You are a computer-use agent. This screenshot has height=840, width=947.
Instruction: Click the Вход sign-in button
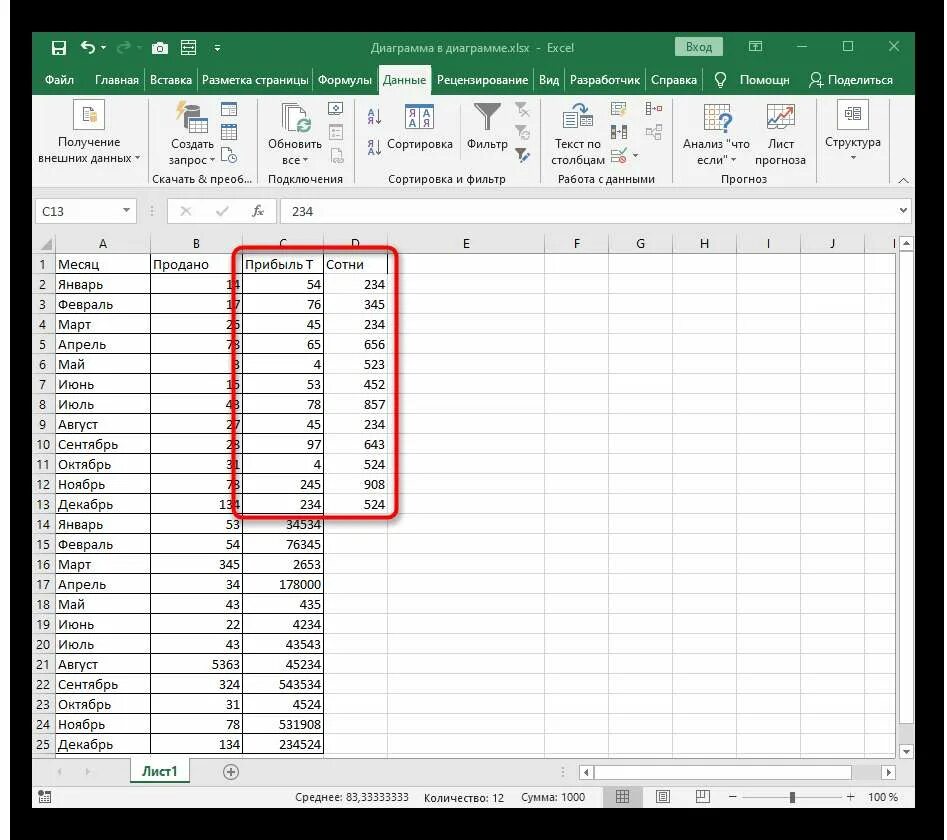point(699,46)
